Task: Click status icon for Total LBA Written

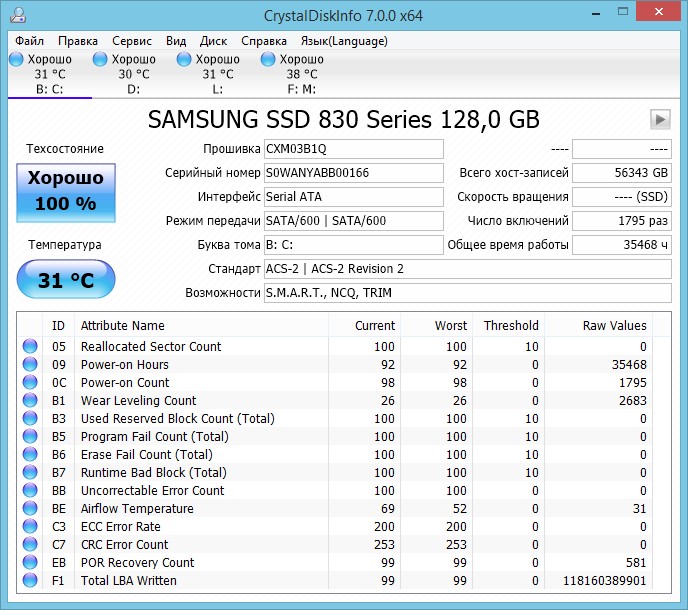Action: tap(30, 580)
